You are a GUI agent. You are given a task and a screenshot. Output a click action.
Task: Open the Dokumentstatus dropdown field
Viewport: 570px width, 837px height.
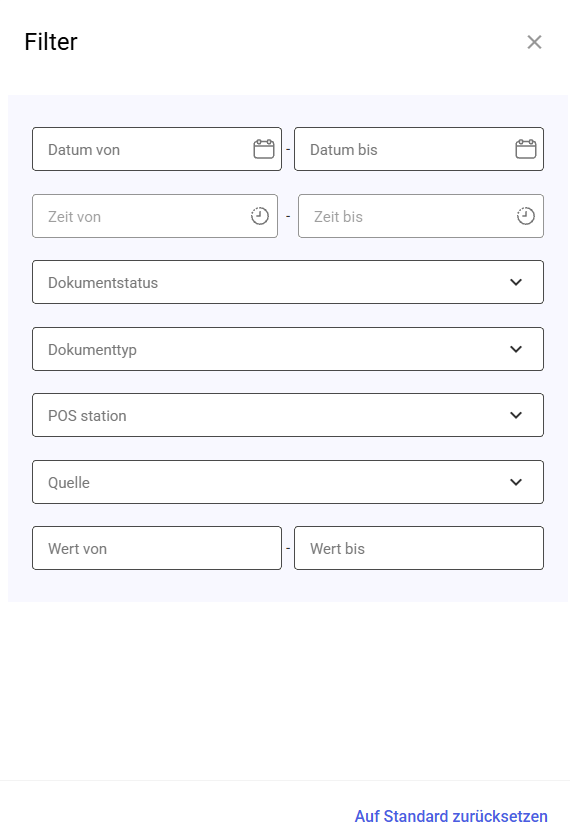[288, 282]
